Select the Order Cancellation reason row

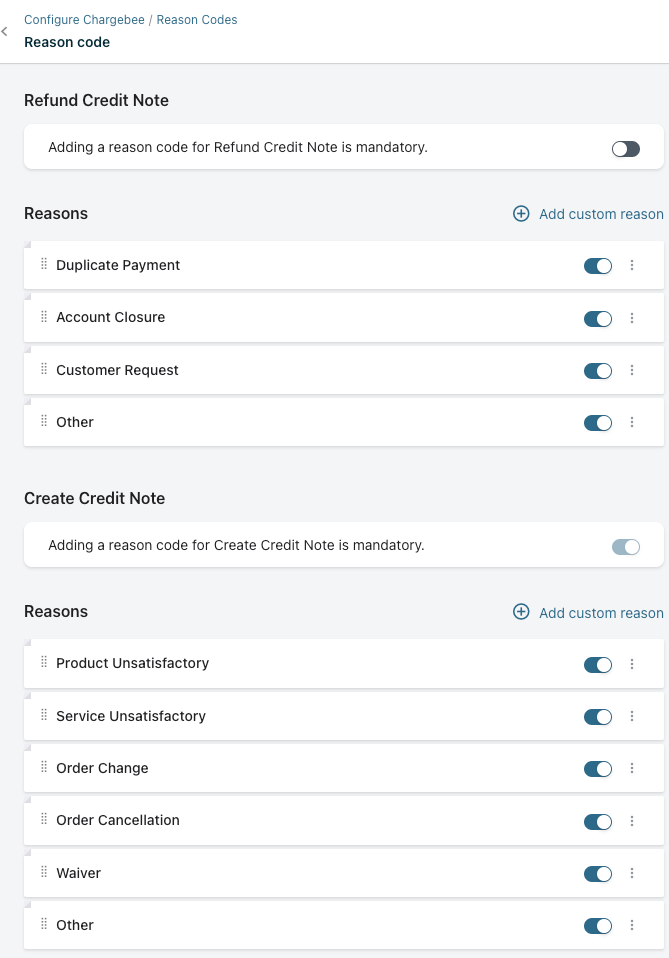coord(300,821)
